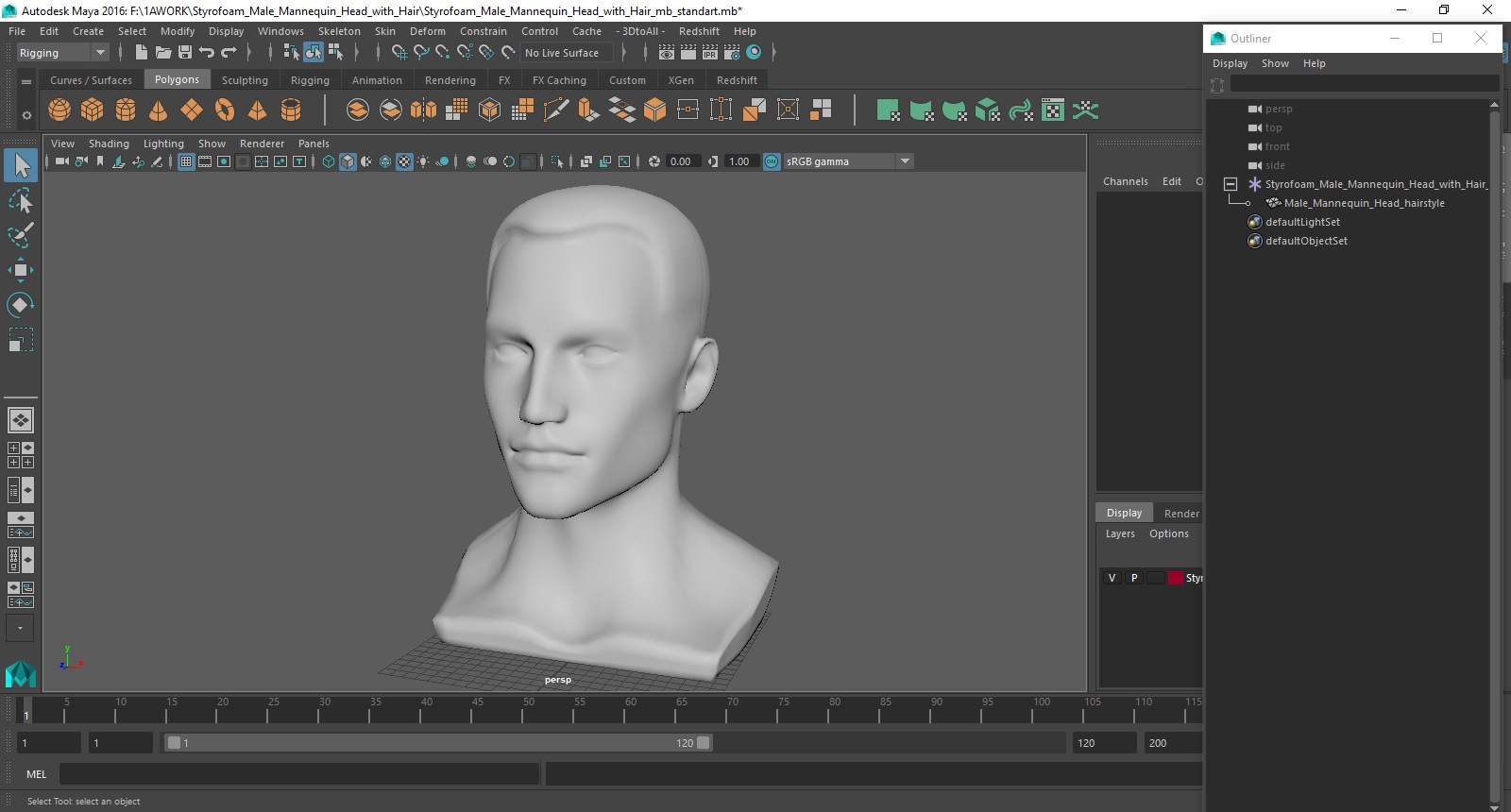1511x812 pixels.
Task: Collapse the Styrofoam_Male_Mannequin_Head_with_Hair node in Outliner
Action: [1231, 184]
